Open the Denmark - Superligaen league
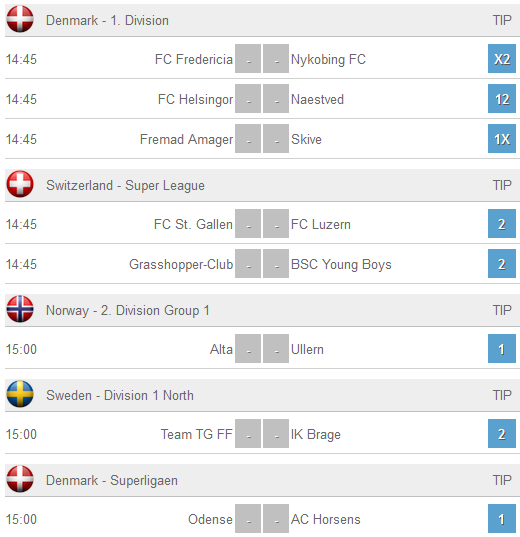 112,480
